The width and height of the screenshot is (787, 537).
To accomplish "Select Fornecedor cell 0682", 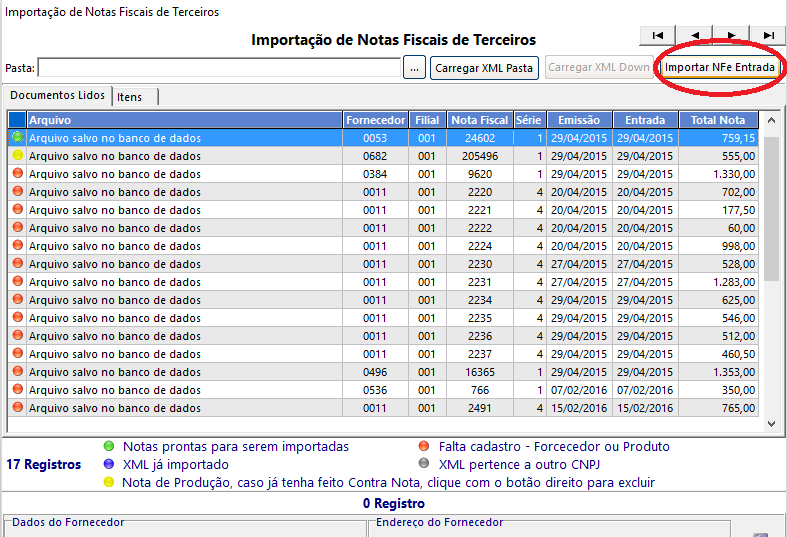I will pos(375,156).
